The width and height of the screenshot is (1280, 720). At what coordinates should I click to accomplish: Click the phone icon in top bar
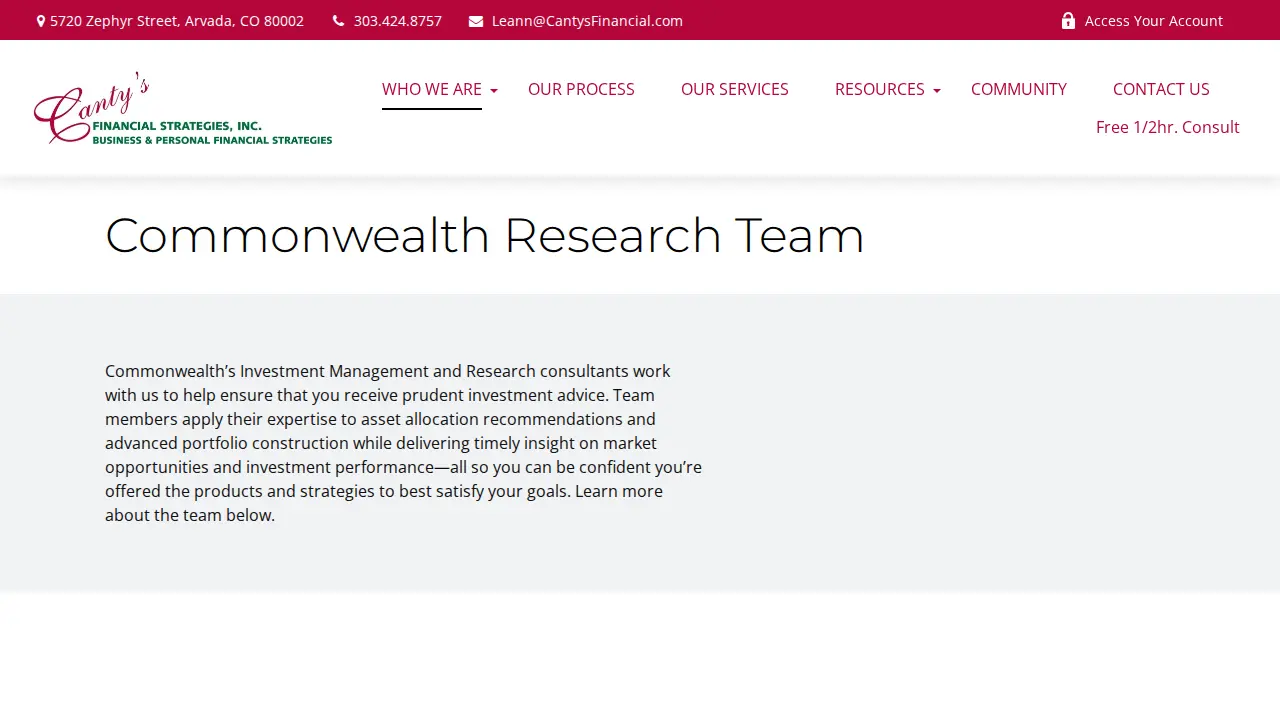click(338, 21)
